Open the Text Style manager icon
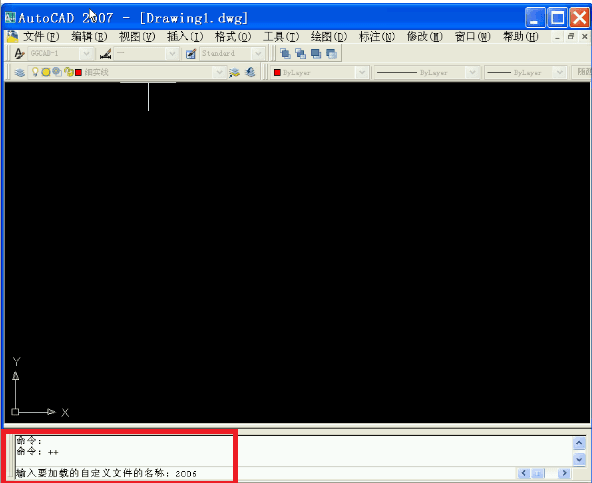This screenshot has width=592, height=483. point(19,54)
